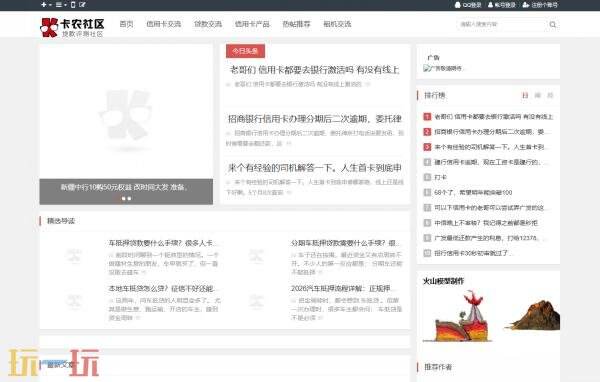The height and width of the screenshot is (382, 600).
Task: Click the 精选导读 section heading
Action: [61, 221]
